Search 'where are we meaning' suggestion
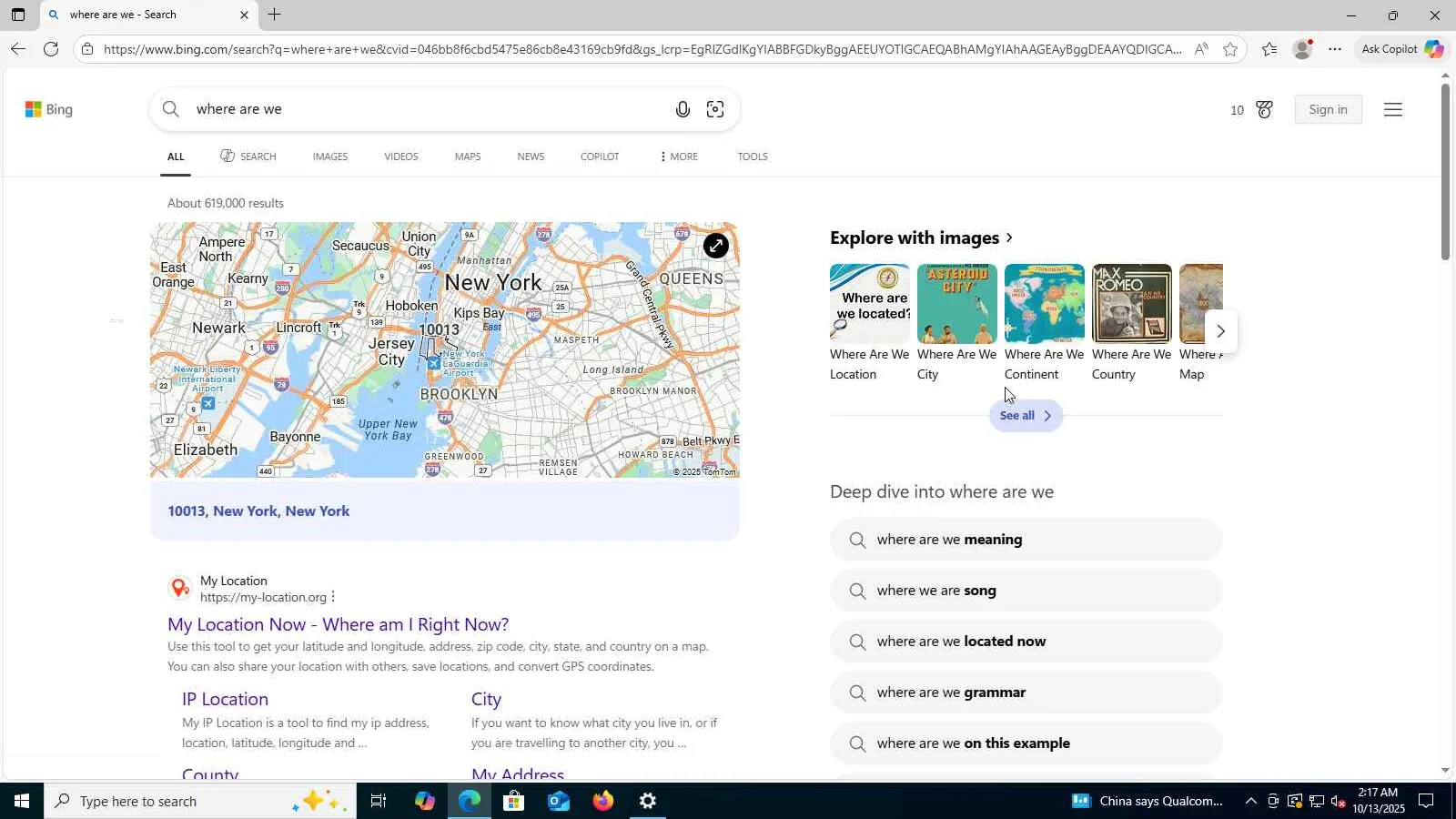1456x819 pixels. 1026,540
